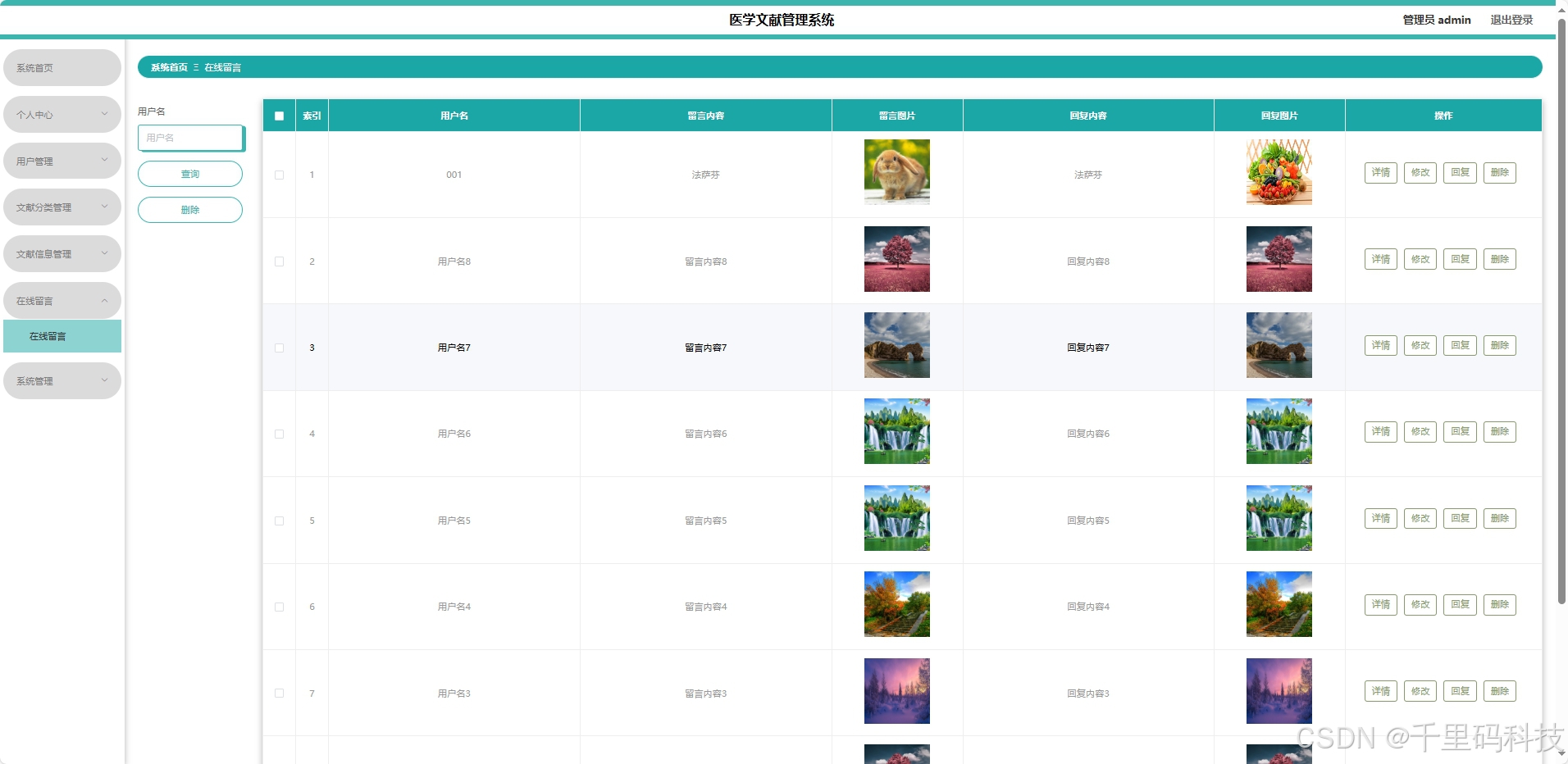
Task: Go to 系统首页 breadcrumb link
Action: 169,67
